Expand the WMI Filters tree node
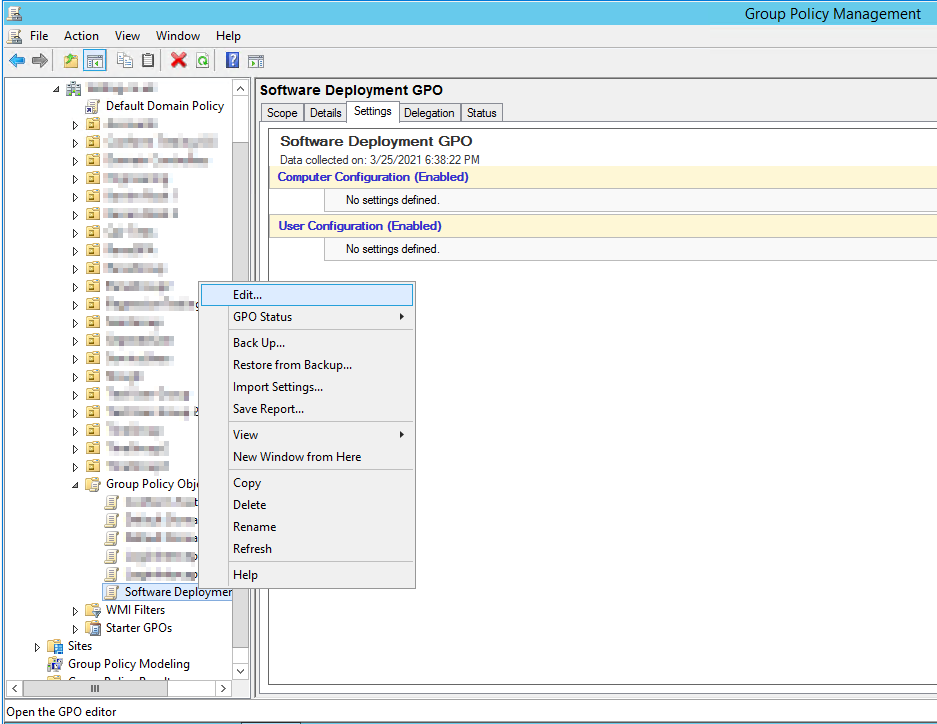The height and width of the screenshot is (724, 937). 75,611
